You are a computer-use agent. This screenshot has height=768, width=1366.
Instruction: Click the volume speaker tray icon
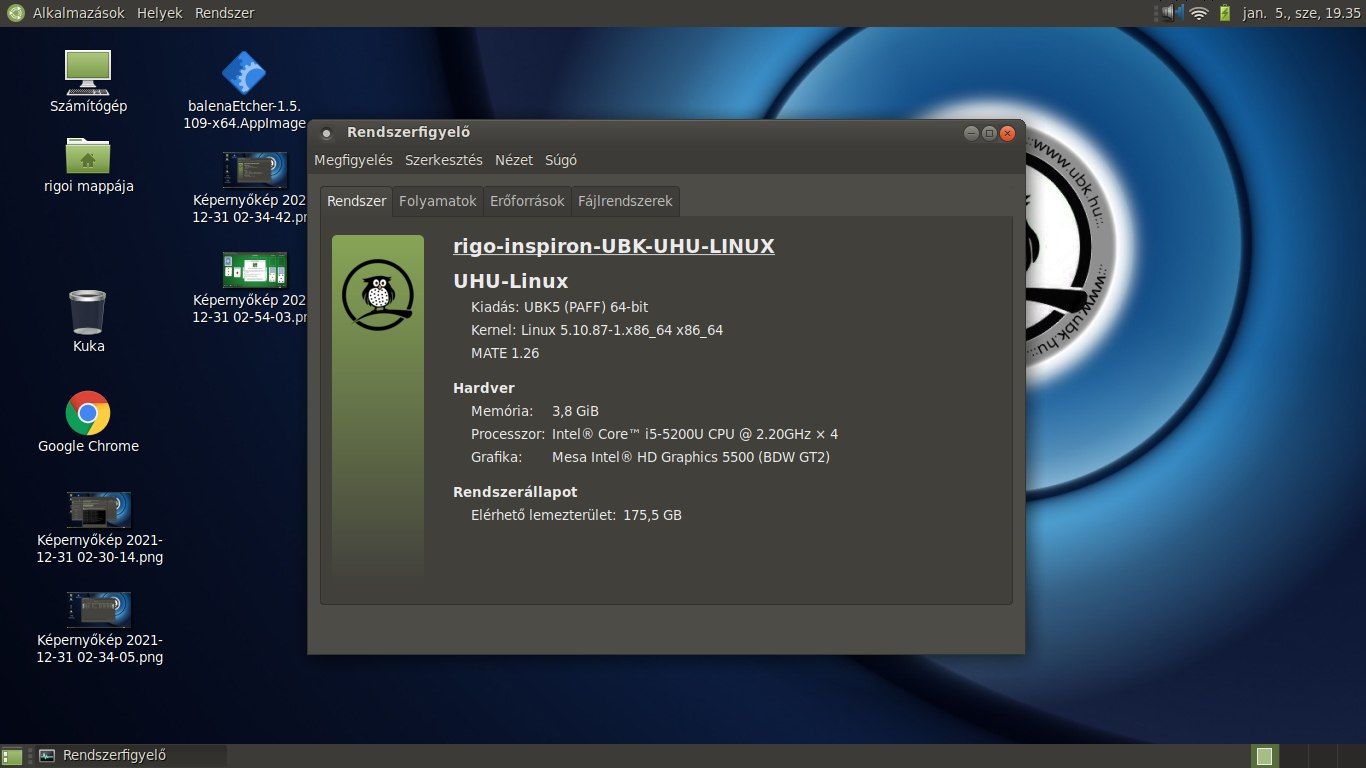[x=1170, y=13]
